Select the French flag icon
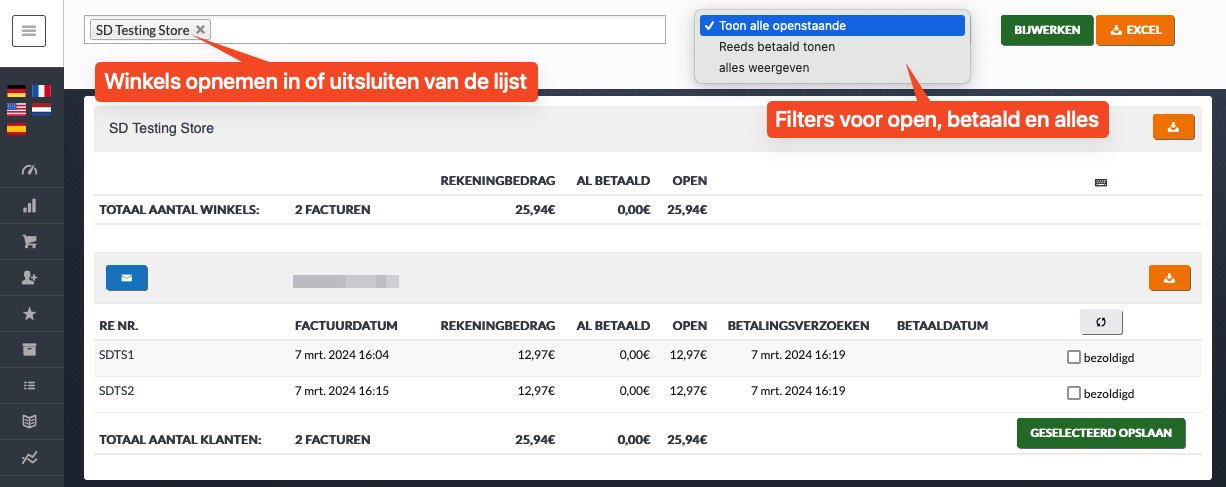1226x487 pixels. click(x=41, y=92)
